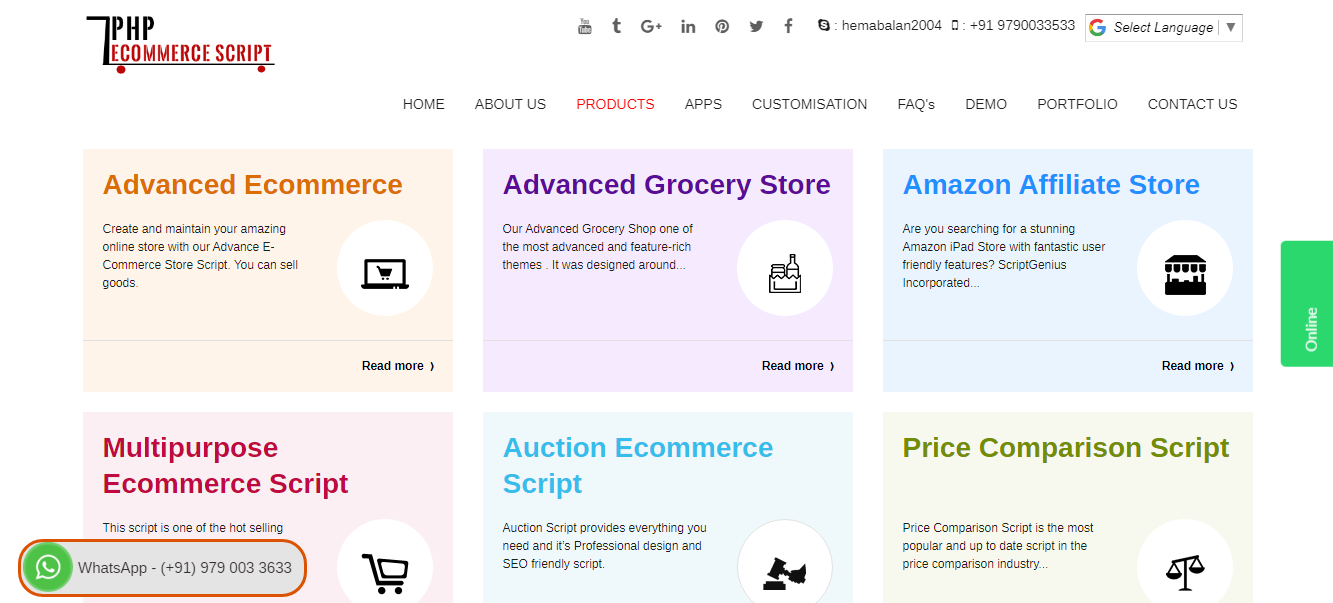
Task: Expand the Select Language dropdown
Action: tap(1163, 27)
